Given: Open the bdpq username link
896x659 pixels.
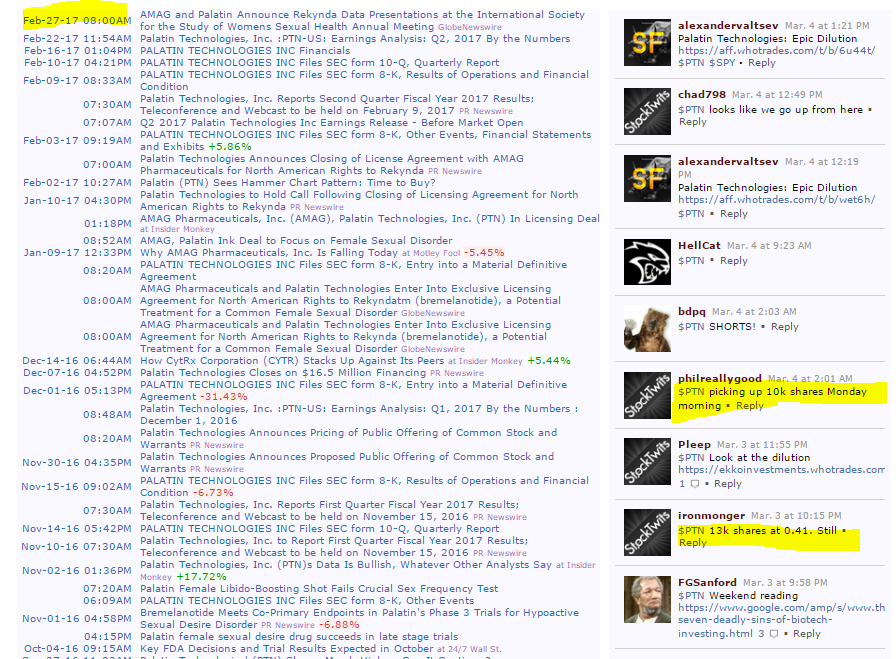Looking at the screenshot, I should pyautogui.click(x=692, y=311).
